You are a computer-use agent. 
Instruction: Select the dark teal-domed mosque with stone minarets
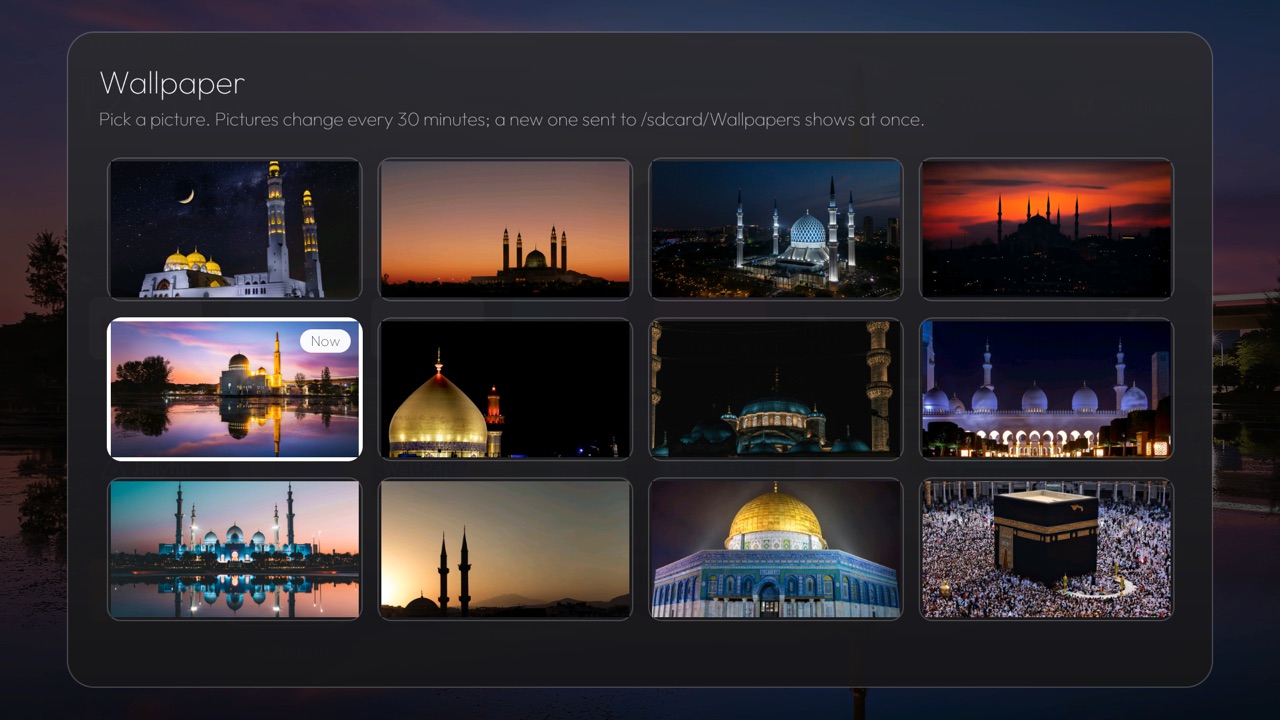(775, 389)
